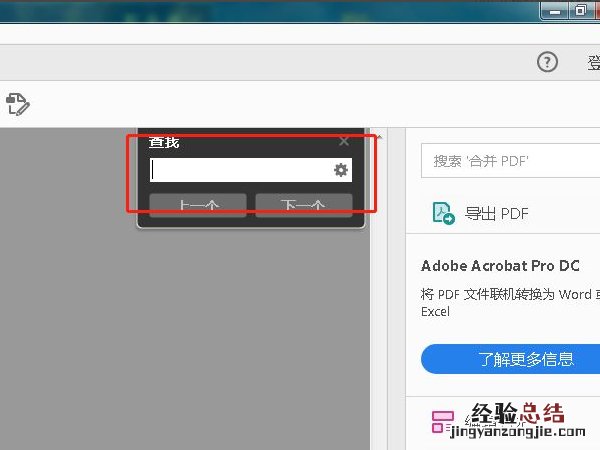This screenshot has height=450, width=600.
Task: Select the Adobe Acrobat Pro DC heading
Action: coord(500,266)
